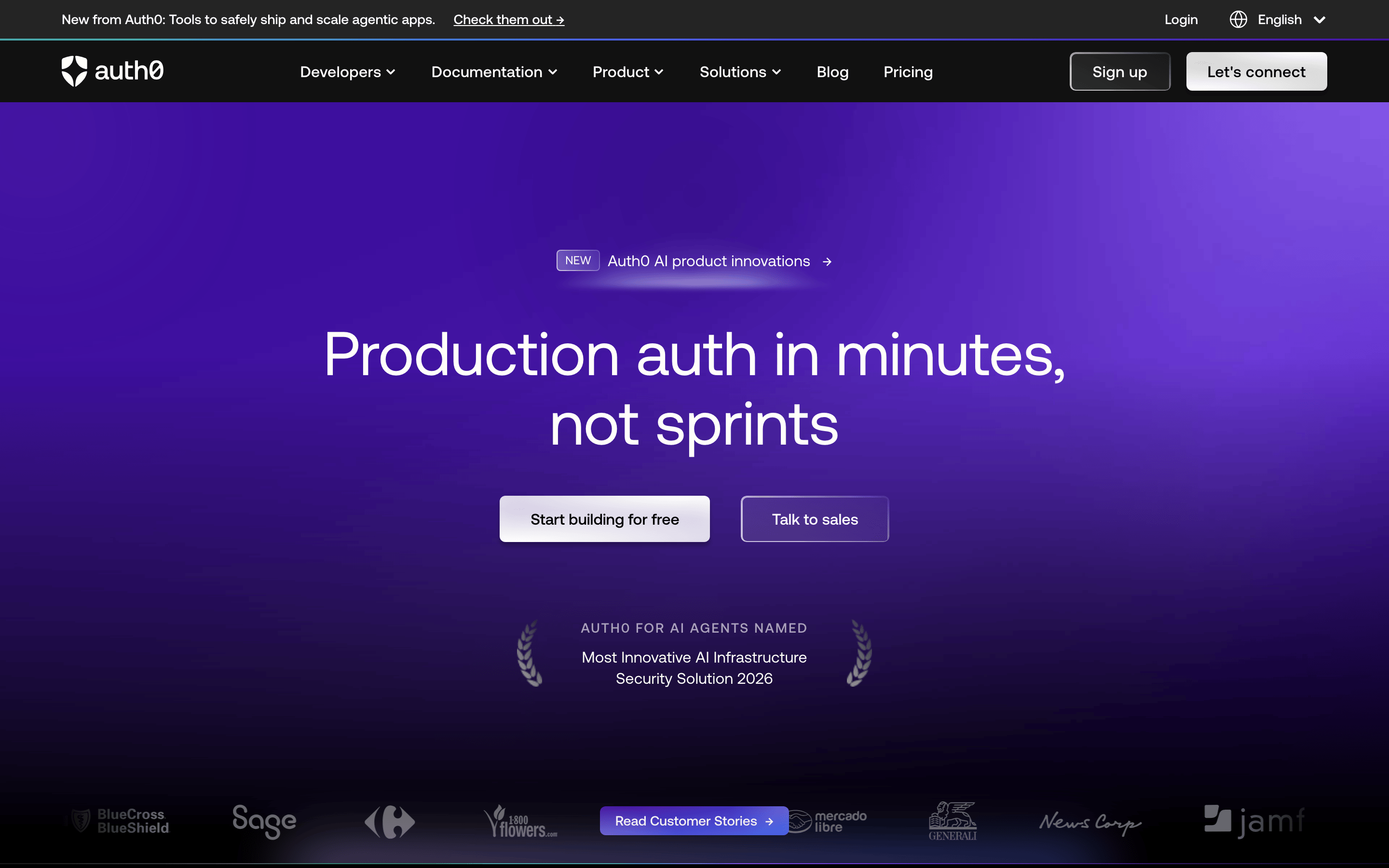Image resolution: width=1389 pixels, height=868 pixels.
Task: Click the Sage logo
Action: point(264,822)
